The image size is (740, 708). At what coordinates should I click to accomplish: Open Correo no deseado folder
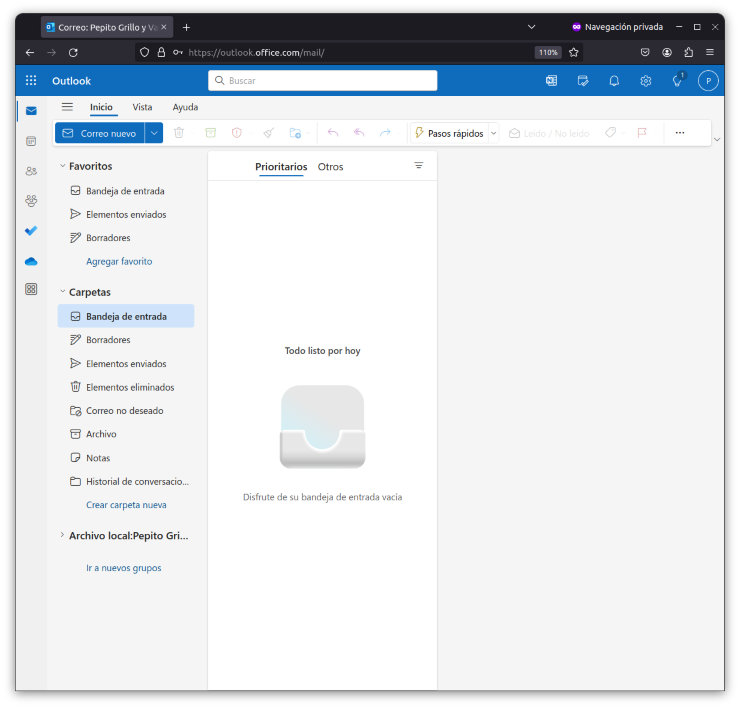[x=126, y=411]
